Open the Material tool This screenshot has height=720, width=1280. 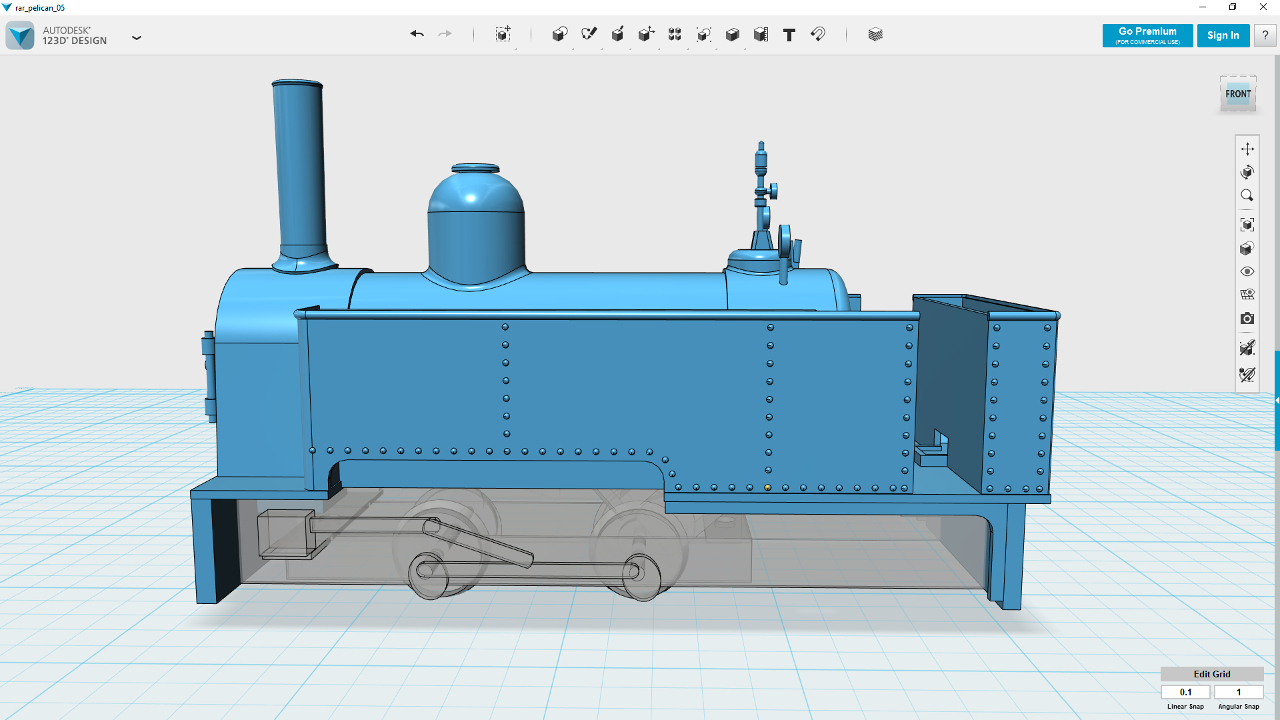[x=876, y=34]
